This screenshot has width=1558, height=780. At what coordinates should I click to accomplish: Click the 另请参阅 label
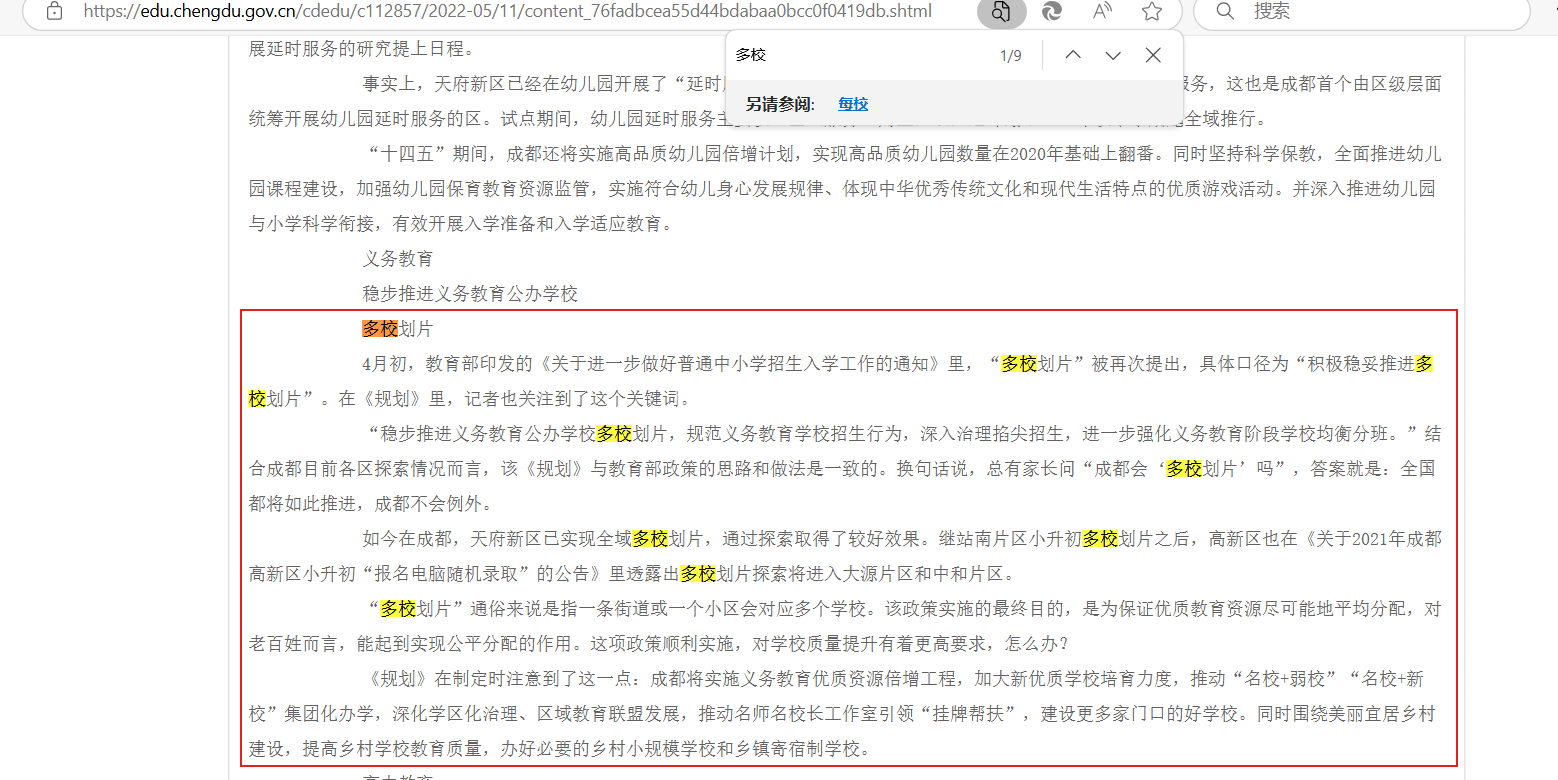[x=780, y=104]
